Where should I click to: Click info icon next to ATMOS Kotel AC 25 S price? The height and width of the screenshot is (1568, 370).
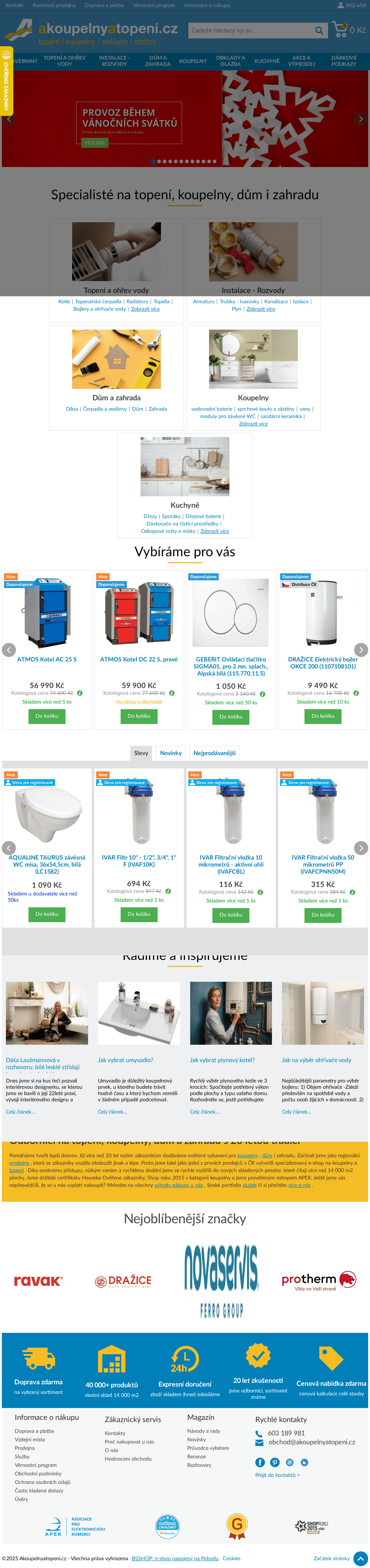coord(80,693)
